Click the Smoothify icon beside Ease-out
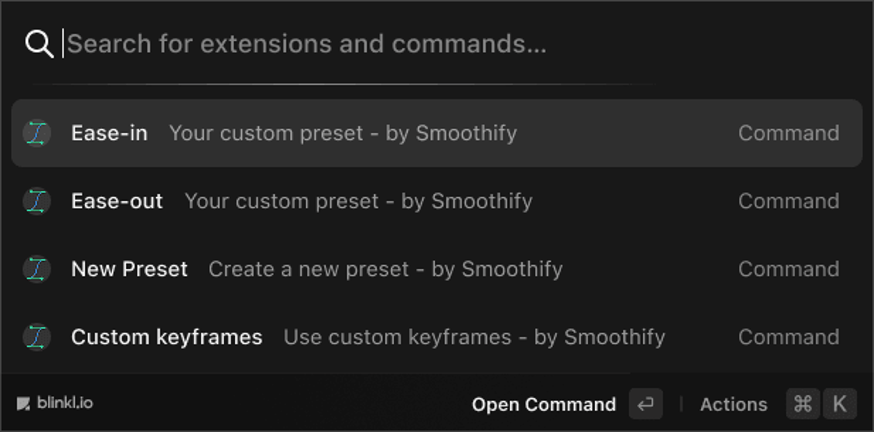The width and height of the screenshot is (874, 432). pyautogui.click(x=37, y=201)
